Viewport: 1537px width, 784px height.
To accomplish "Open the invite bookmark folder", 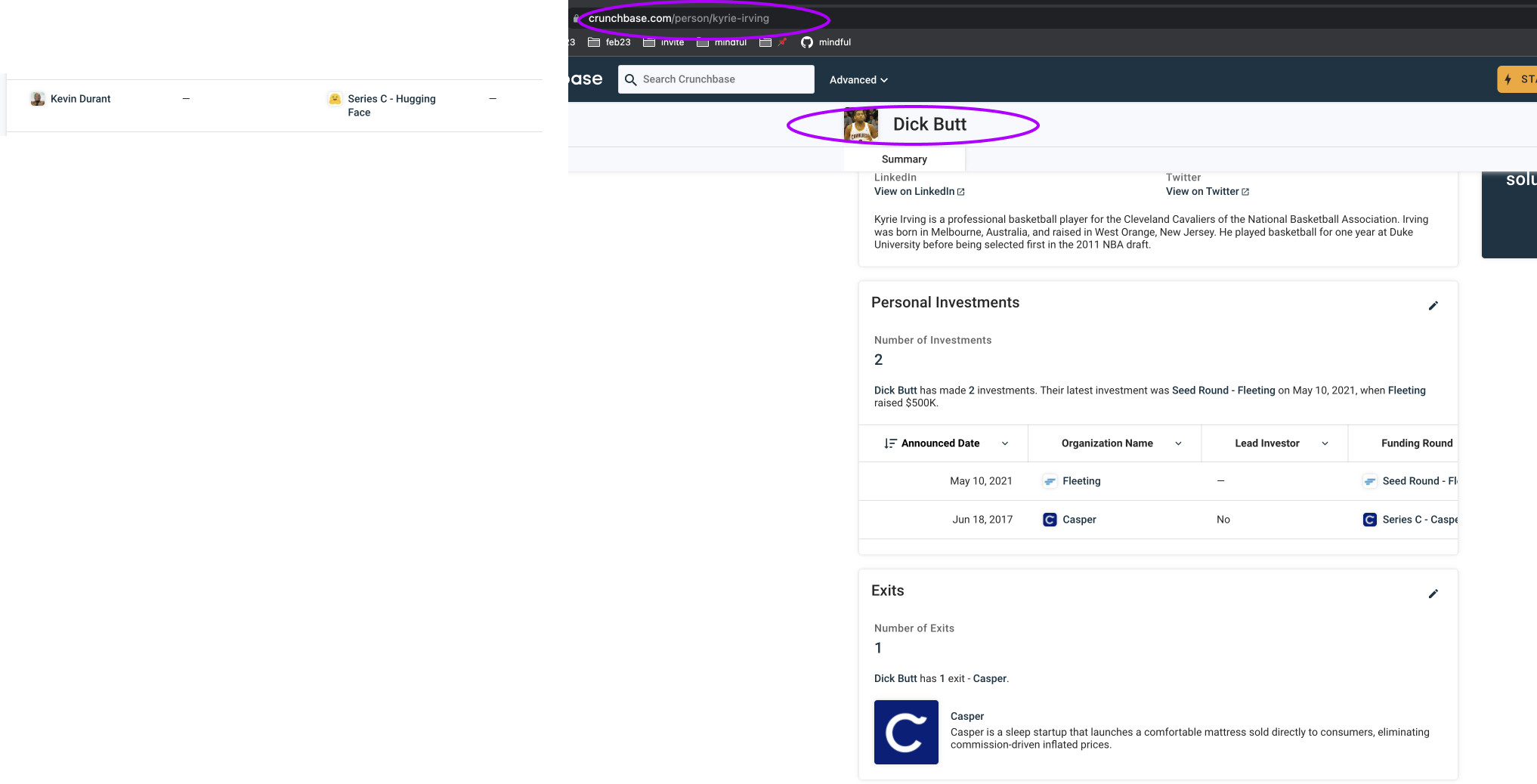I will coord(663,42).
